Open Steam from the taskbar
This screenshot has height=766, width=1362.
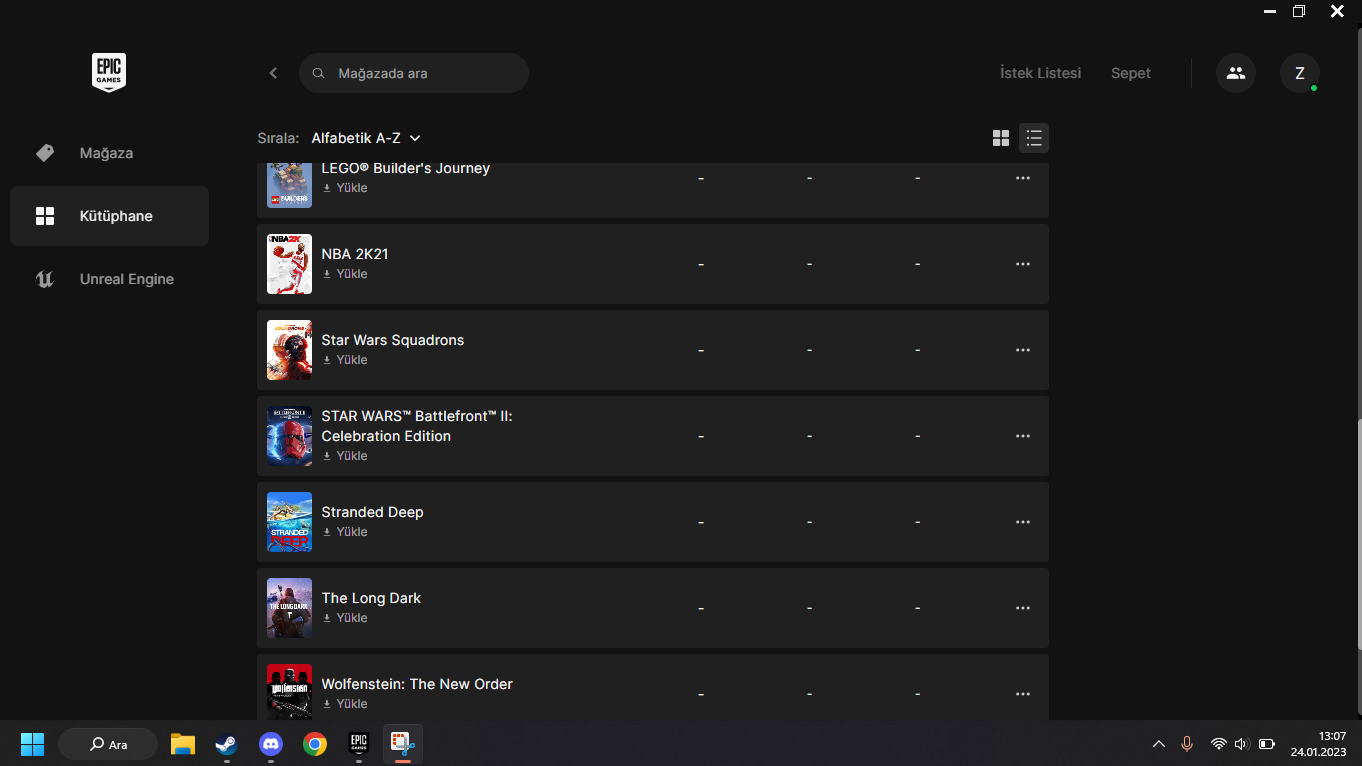pyautogui.click(x=226, y=744)
